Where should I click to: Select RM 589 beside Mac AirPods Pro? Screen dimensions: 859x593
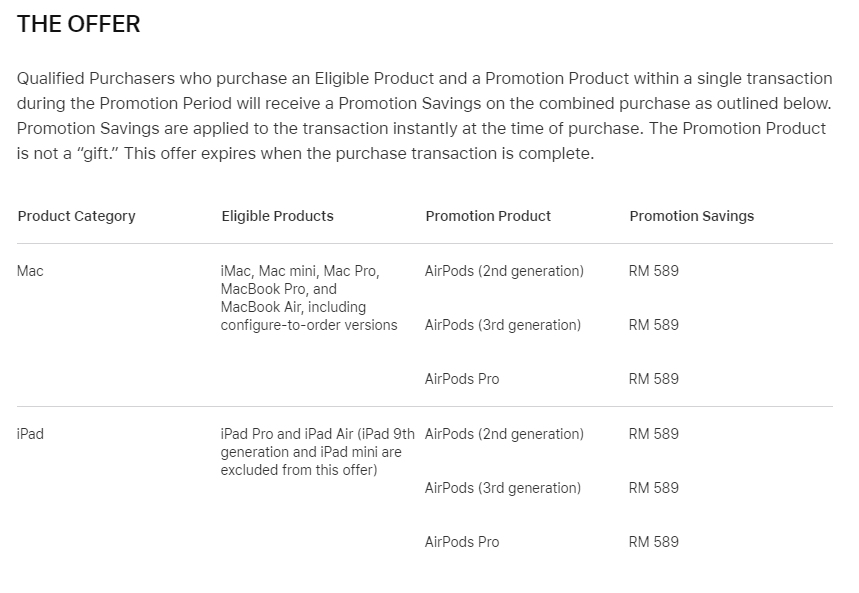point(653,379)
